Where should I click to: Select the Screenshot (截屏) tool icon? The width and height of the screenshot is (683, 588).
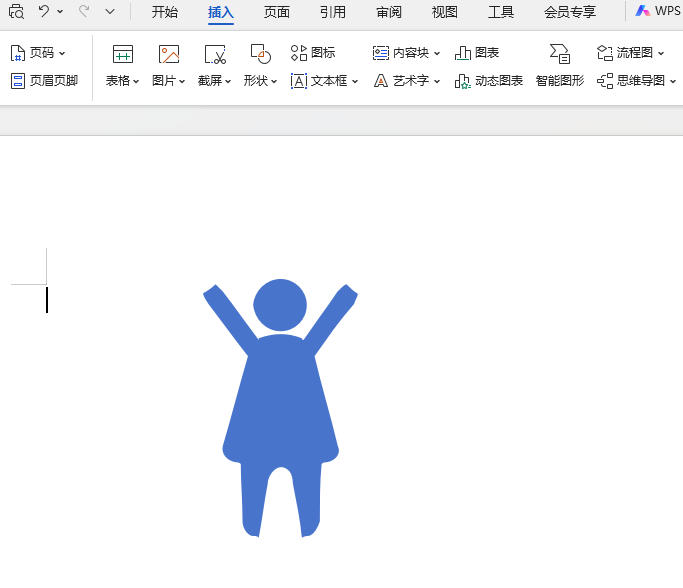(x=214, y=55)
